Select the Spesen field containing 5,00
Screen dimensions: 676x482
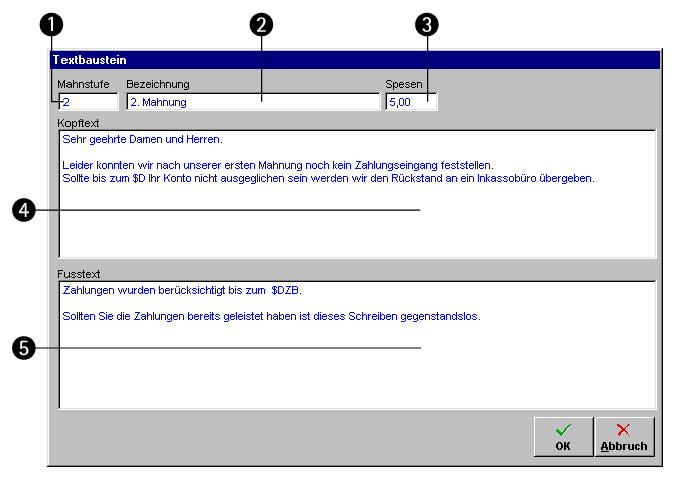click(411, 102)
